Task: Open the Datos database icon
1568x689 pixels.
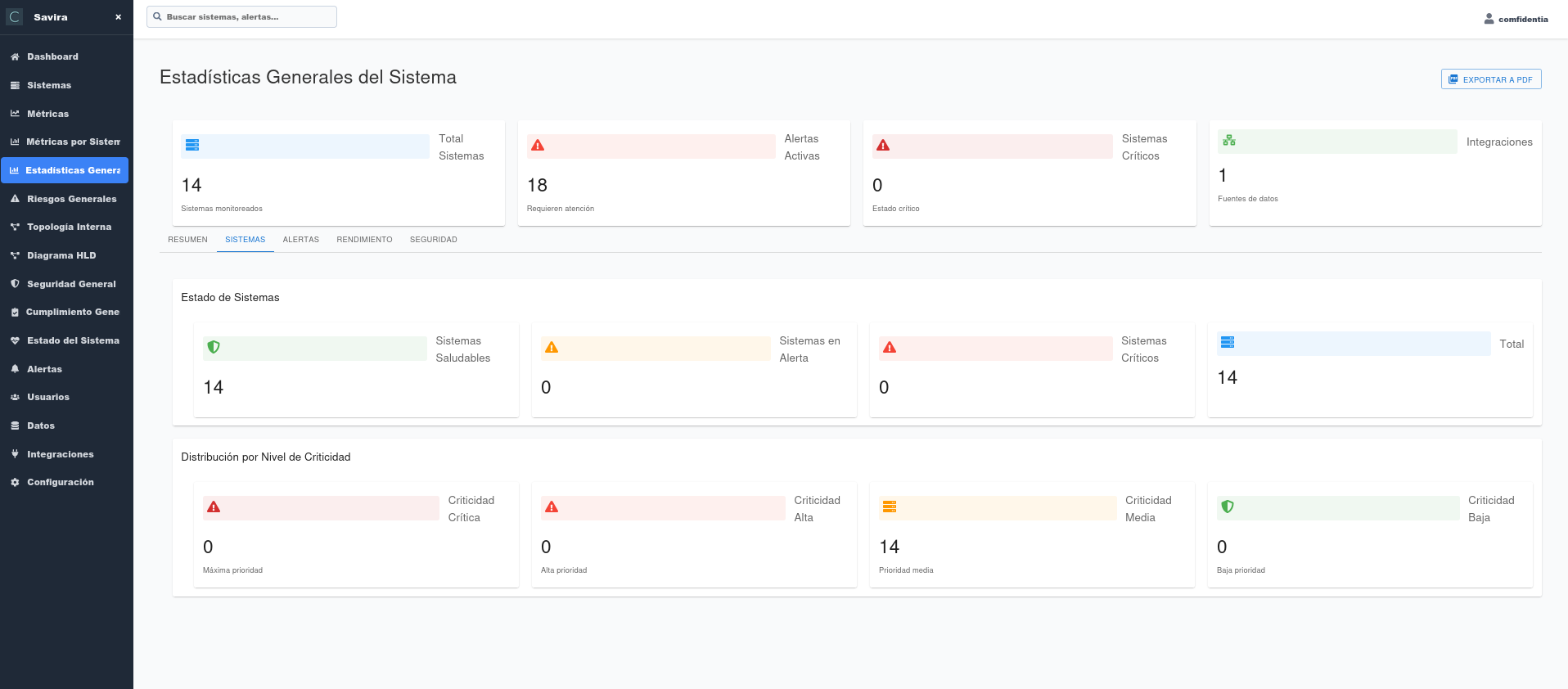Action: tap(15, 426)
